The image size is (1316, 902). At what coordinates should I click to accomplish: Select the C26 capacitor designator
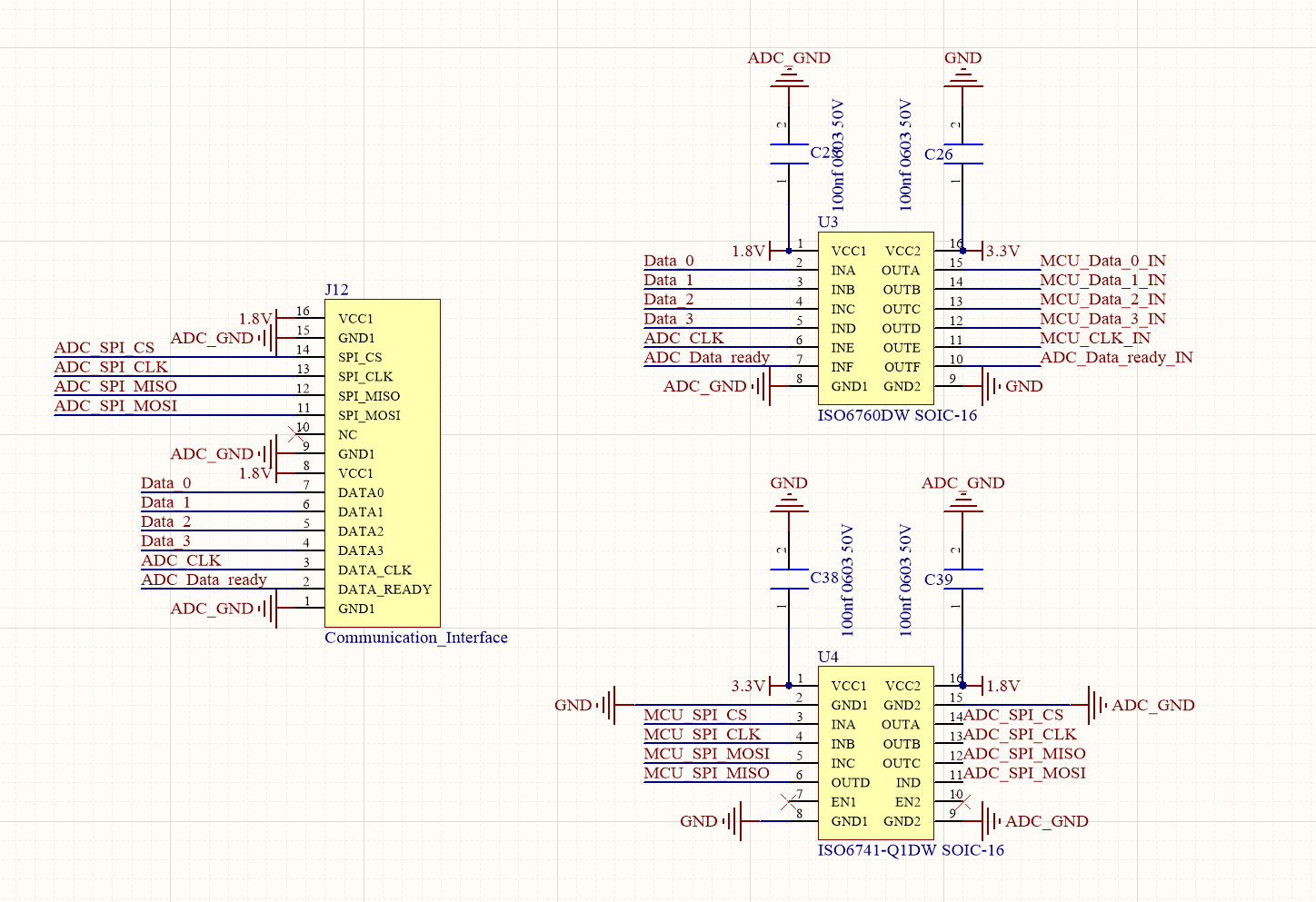click(939, 154)
